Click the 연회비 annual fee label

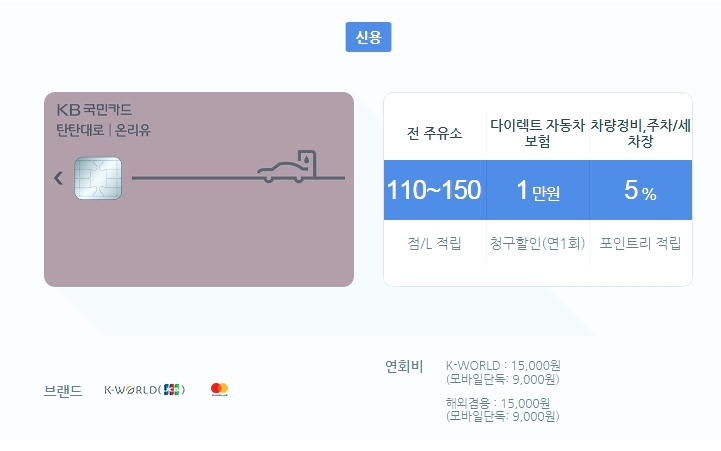(404, 366)
